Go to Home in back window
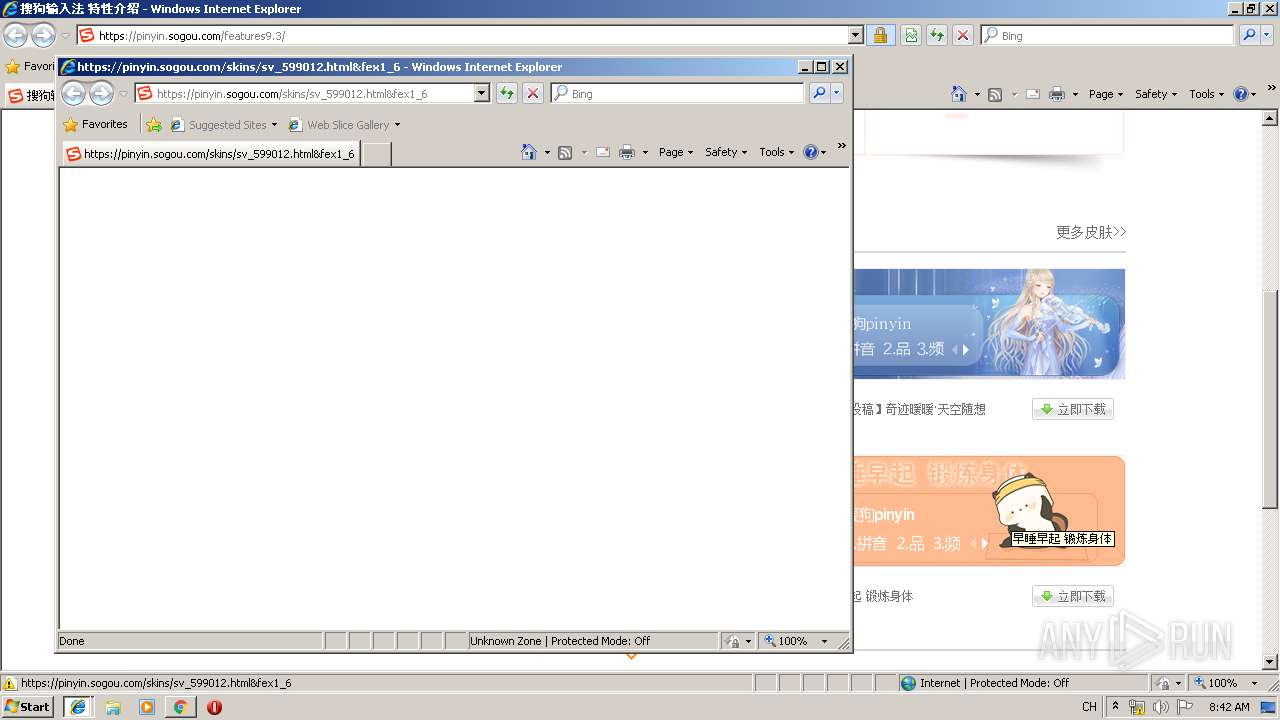Image resolution: width=1280 pixels, height=720 pixels. tap(959, 94)
